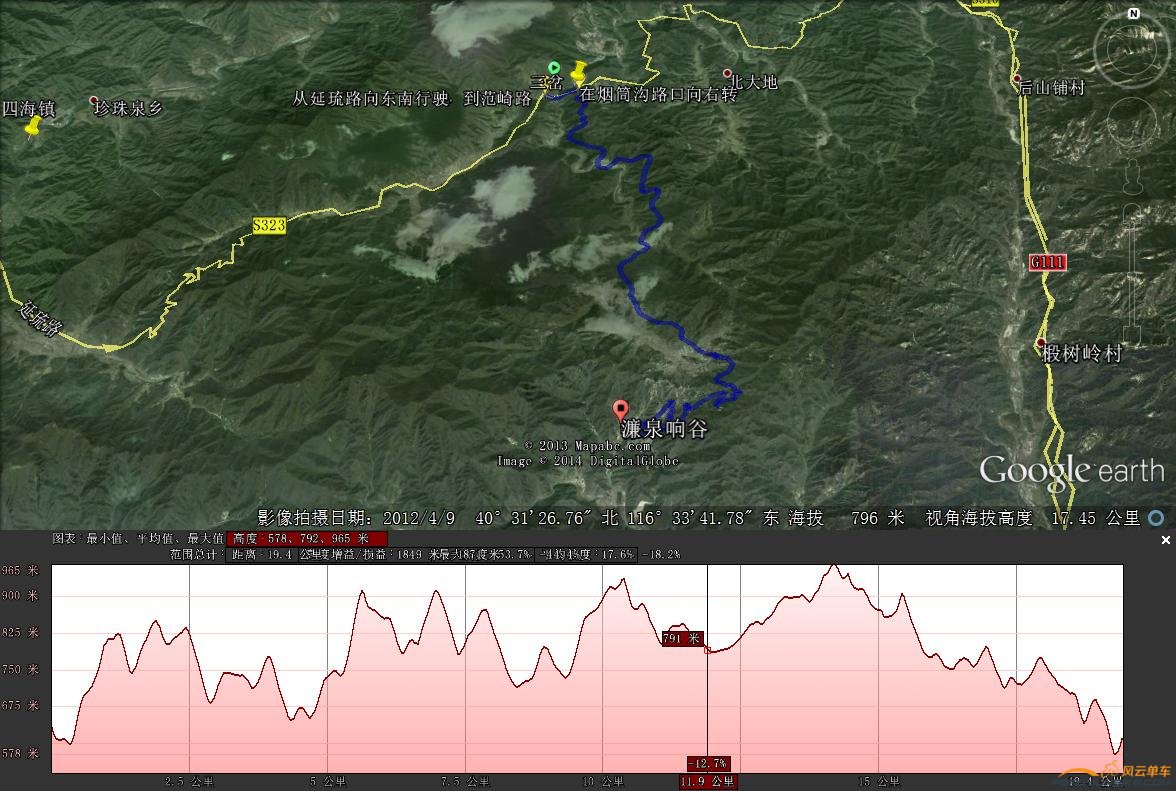Click the 珍珠泉乡 place label

[128, 108]
